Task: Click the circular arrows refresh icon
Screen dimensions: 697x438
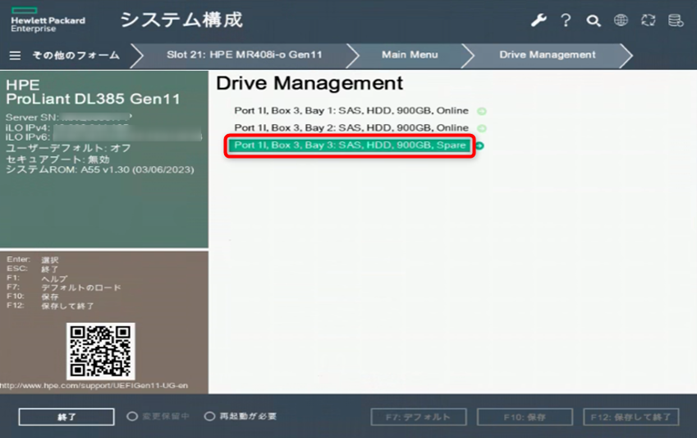Action: point(649,20)
